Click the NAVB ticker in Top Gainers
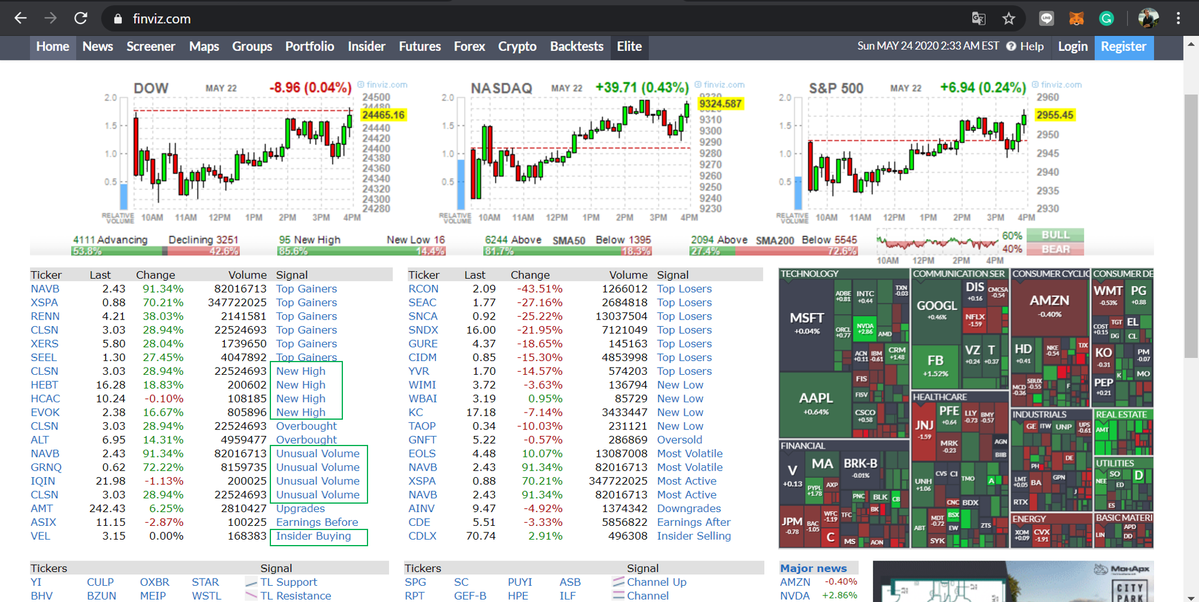Image resolution: width=1199 pixels, height=602 pixels. point(44,289)
